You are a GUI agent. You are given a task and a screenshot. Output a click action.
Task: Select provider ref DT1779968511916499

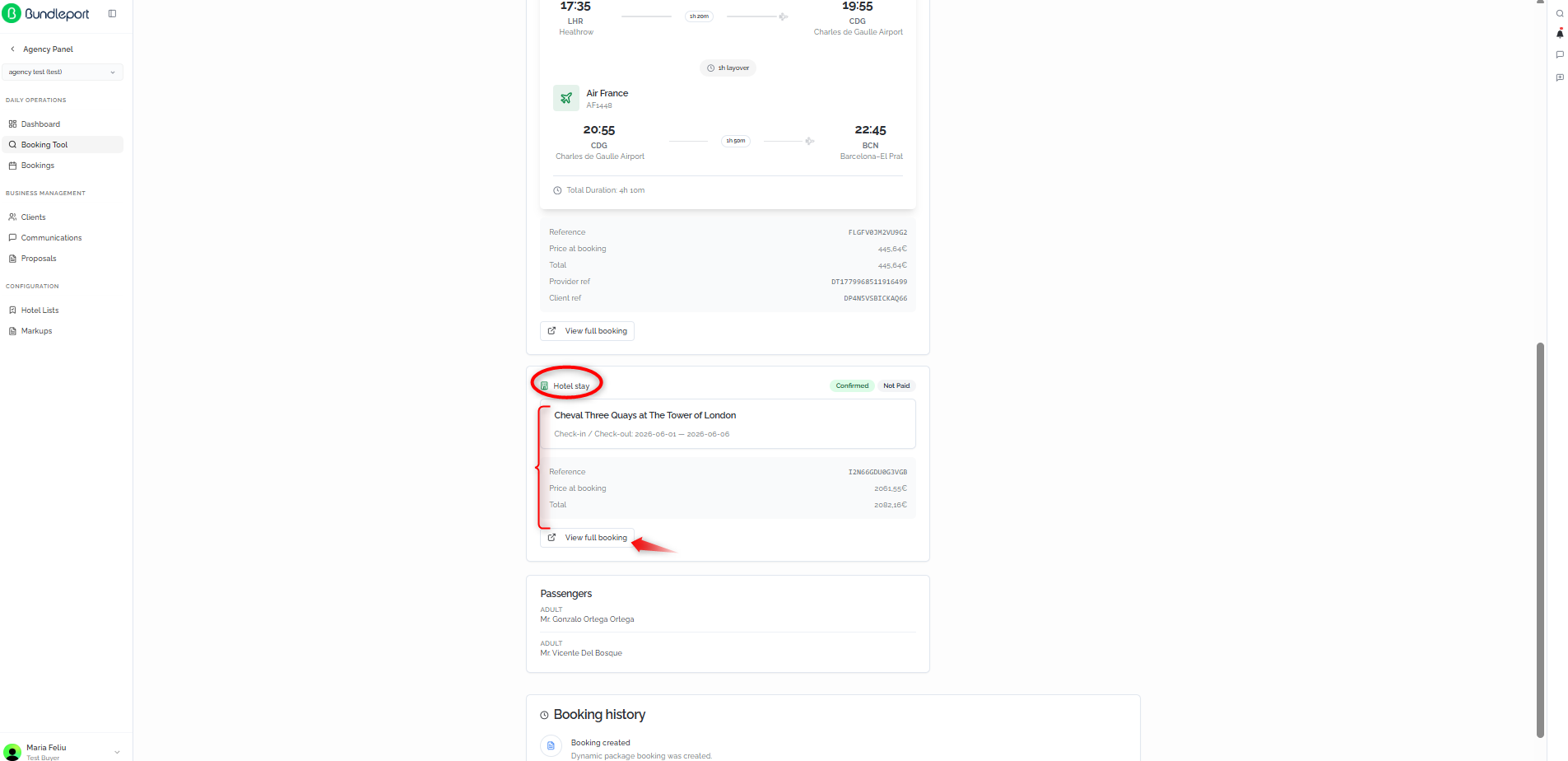click(x=869, y=282)
